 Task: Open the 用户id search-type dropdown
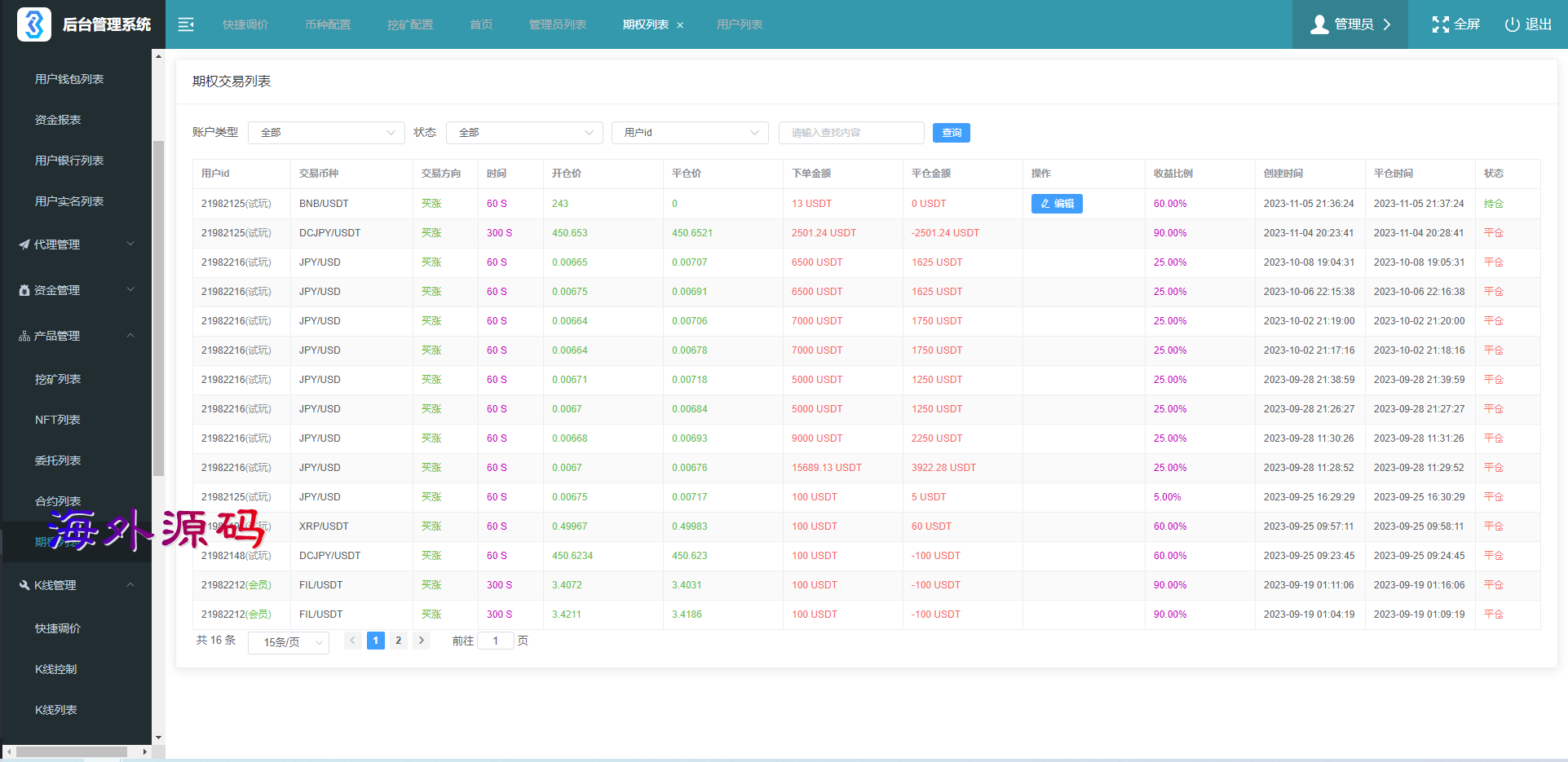(x=690, y=133)
